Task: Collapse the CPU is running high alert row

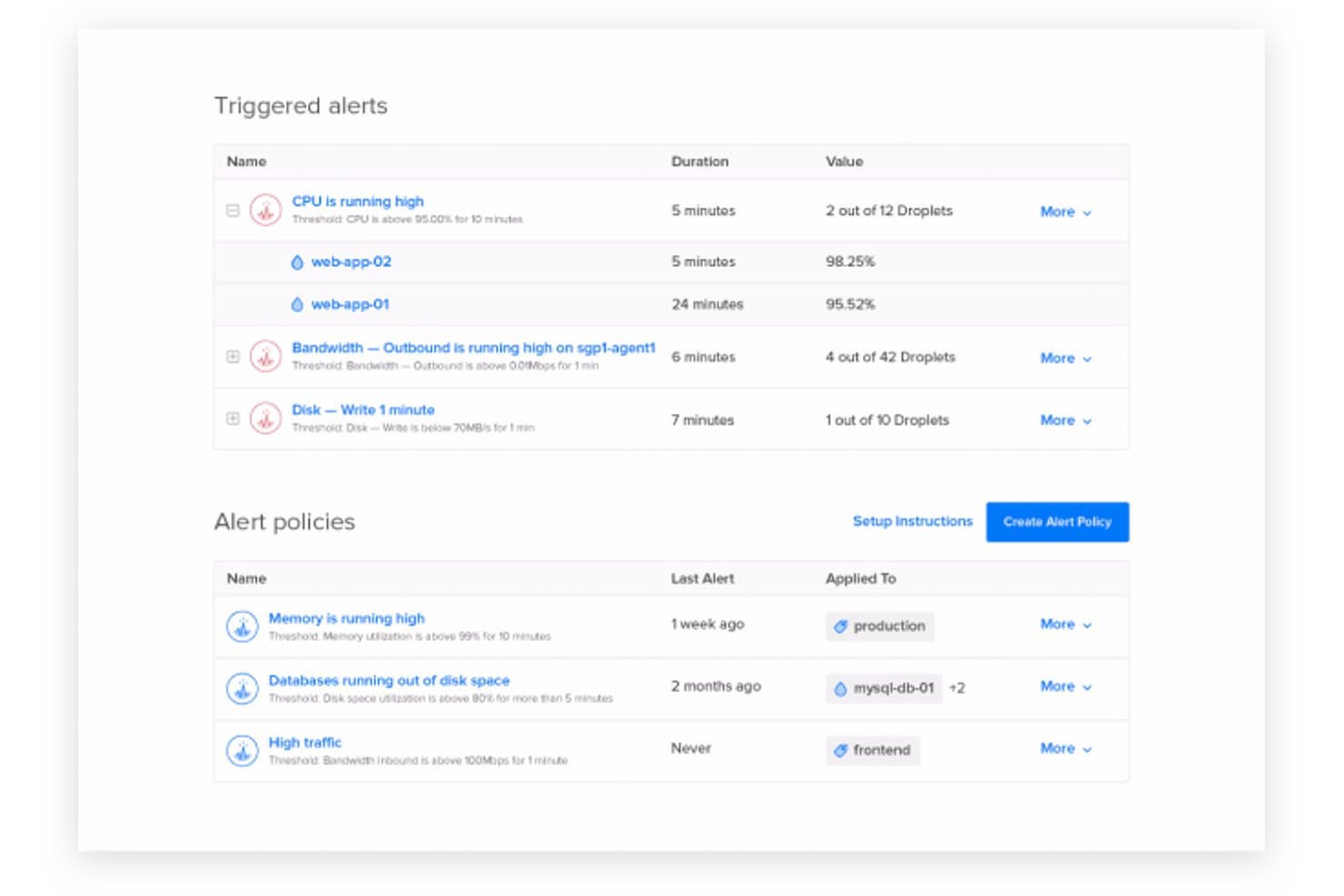Action: click(x=232, y=211)
